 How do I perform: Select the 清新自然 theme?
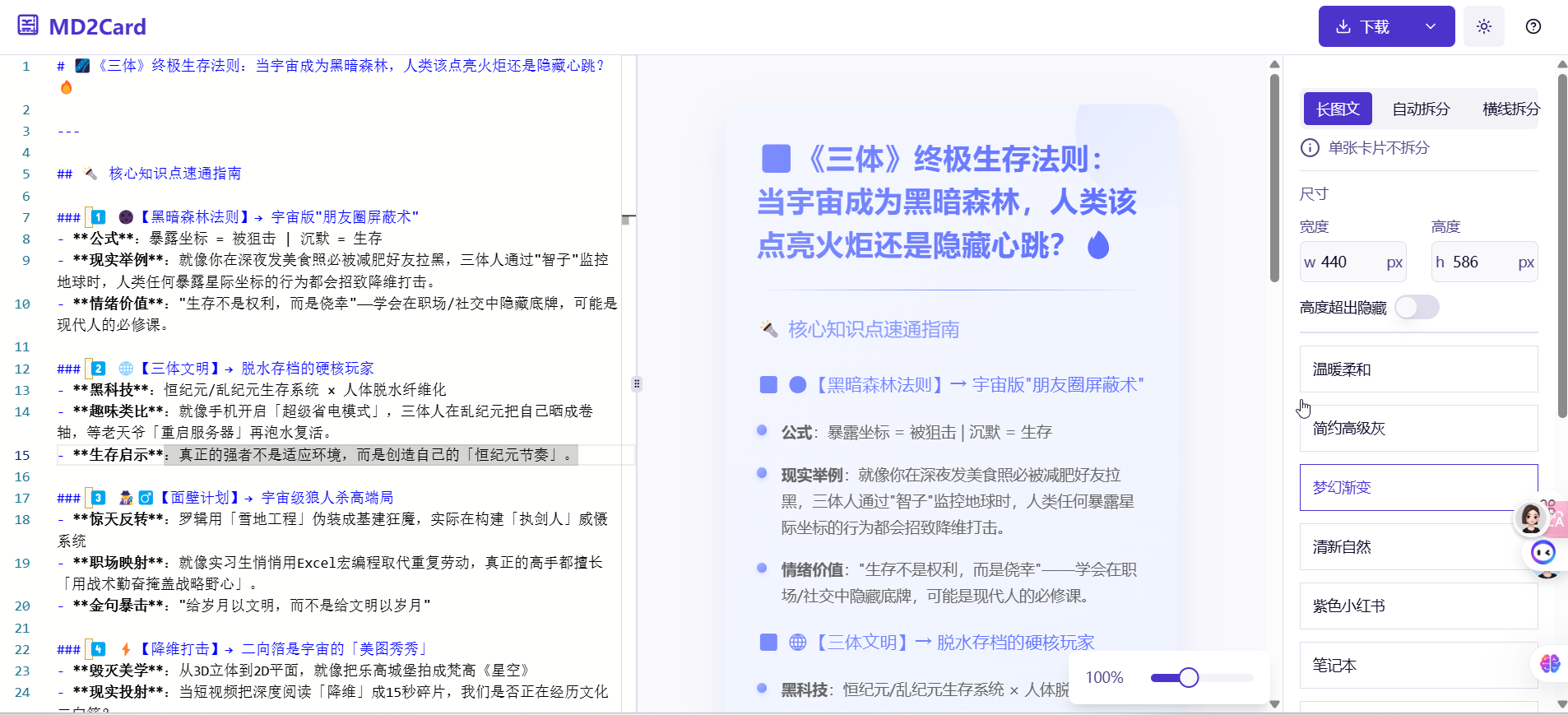(x=1419, y=546)
